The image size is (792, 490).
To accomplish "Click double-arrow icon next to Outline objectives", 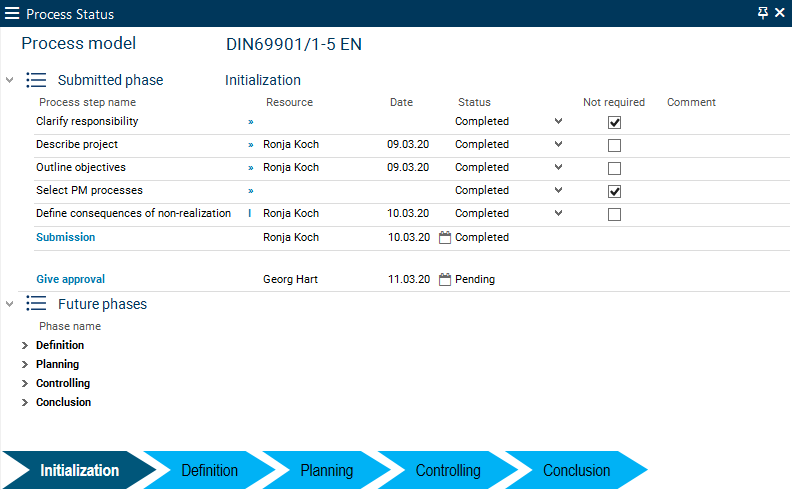I will [250, 168].
